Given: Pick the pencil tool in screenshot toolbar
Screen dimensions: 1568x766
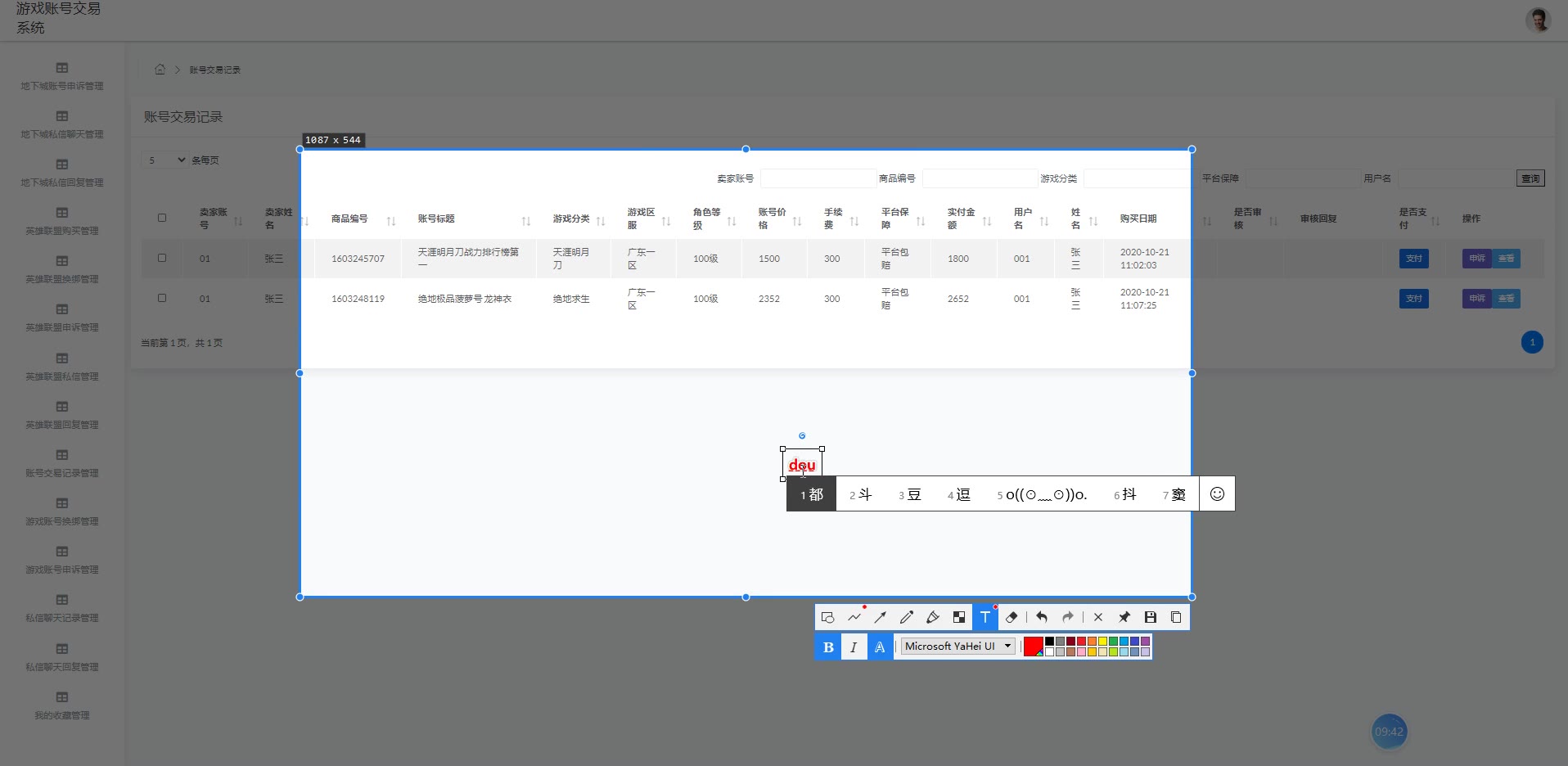Looking at the screenshot, I should click(x=907, y=617).
